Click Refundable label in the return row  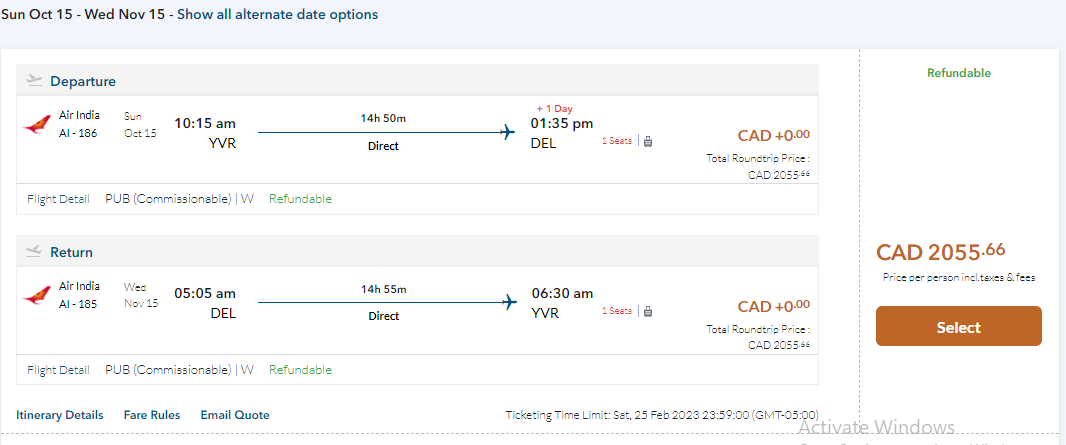[300, 370]
